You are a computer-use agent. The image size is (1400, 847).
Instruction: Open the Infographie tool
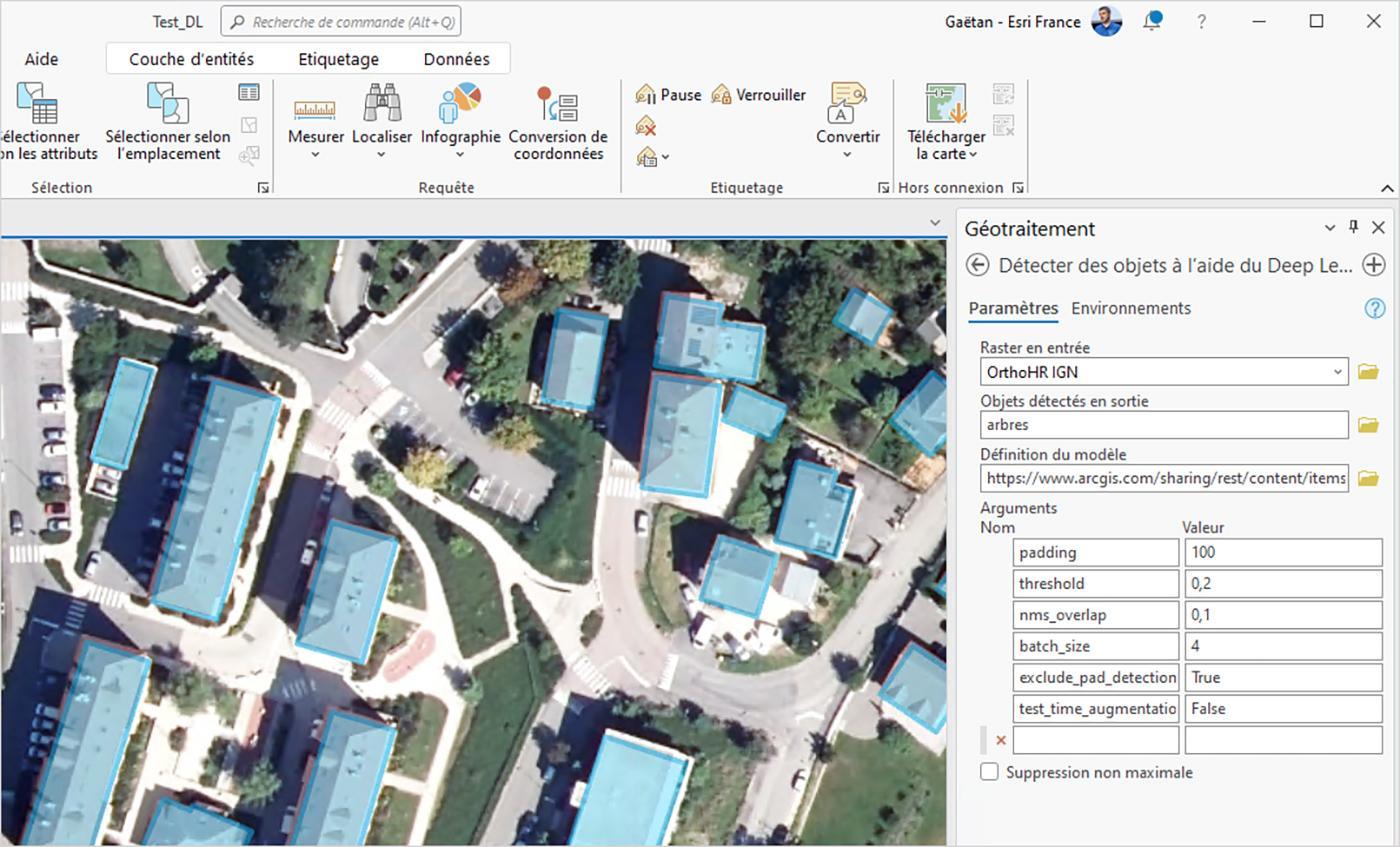click(460, 121)
